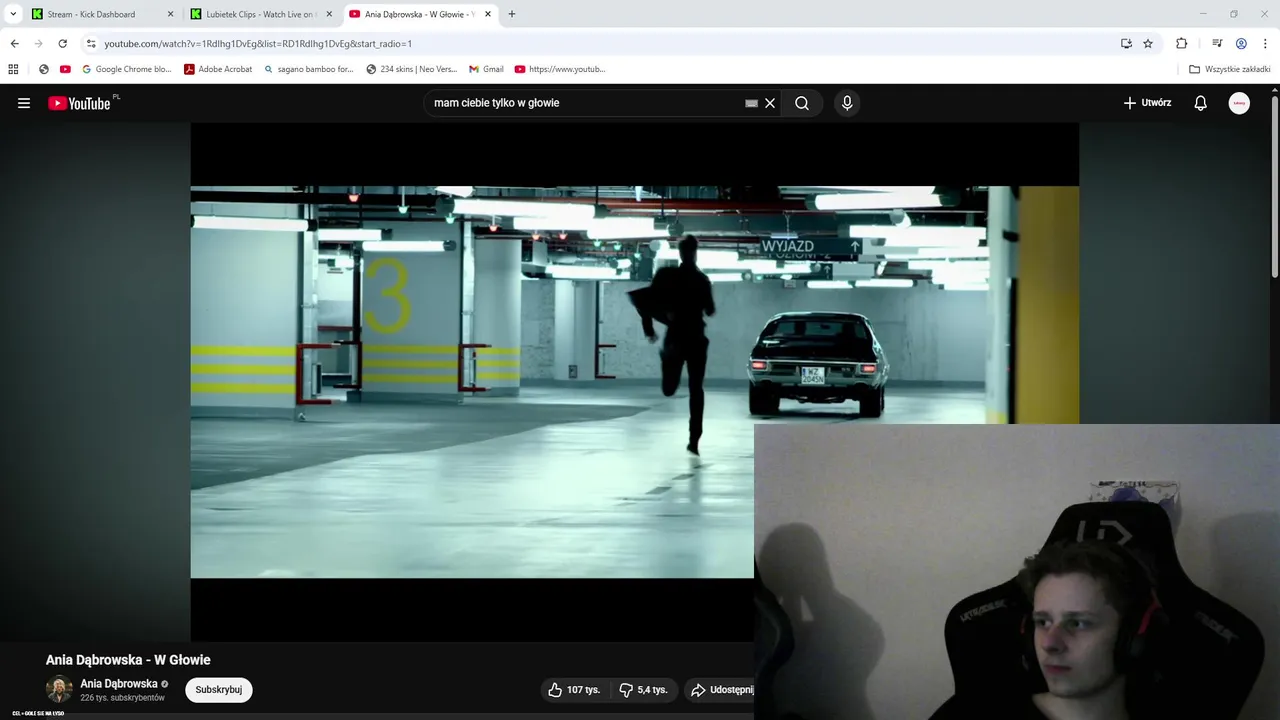This screenshot has height=720, width=1280.
Task: Go forward in browser history
Action: point(38,44)
